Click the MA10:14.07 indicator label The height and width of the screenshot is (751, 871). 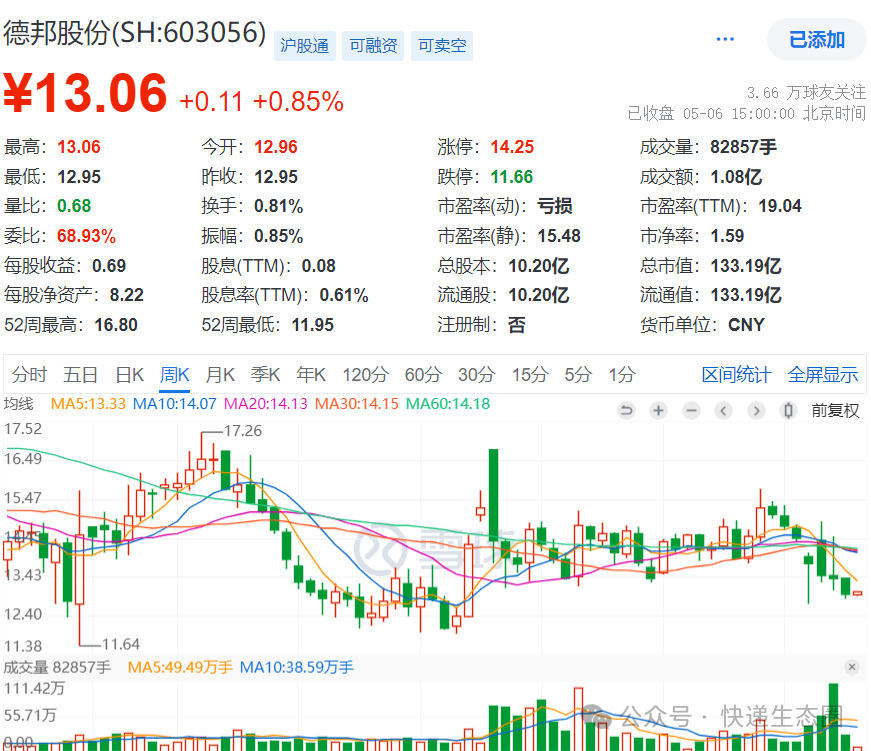174,404
